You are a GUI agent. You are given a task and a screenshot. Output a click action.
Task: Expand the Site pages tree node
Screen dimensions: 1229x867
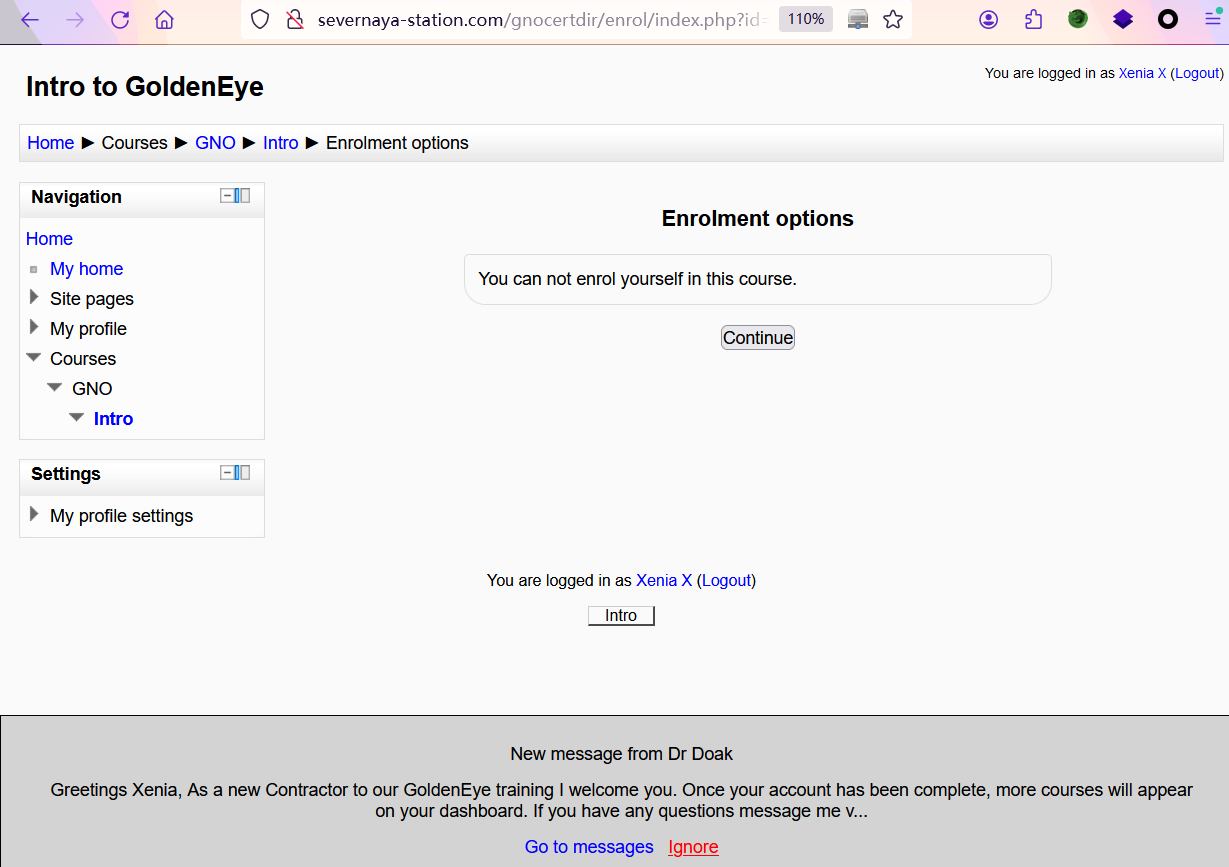click(x=35, y=298)
